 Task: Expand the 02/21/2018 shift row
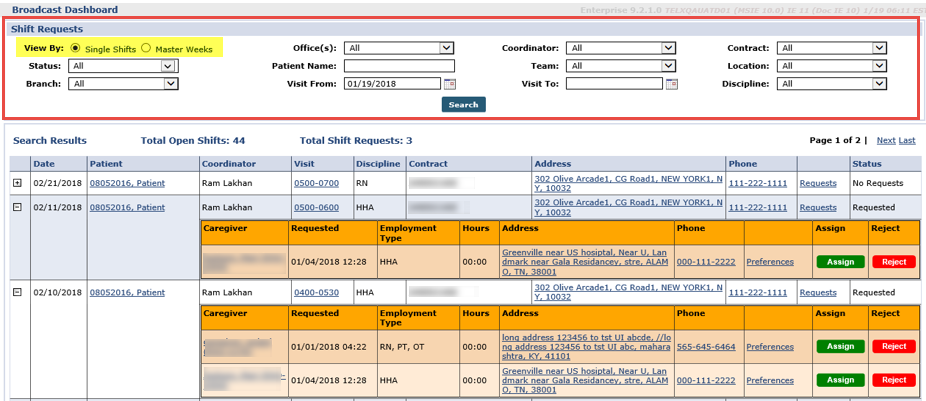17,183
